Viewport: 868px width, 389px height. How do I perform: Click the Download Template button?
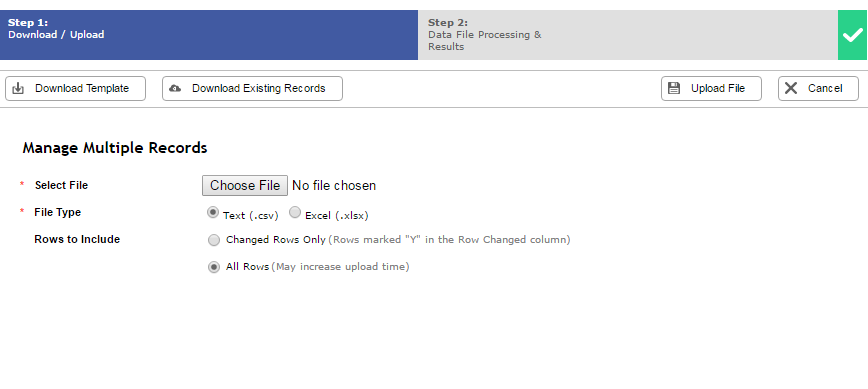click(75, 89)
